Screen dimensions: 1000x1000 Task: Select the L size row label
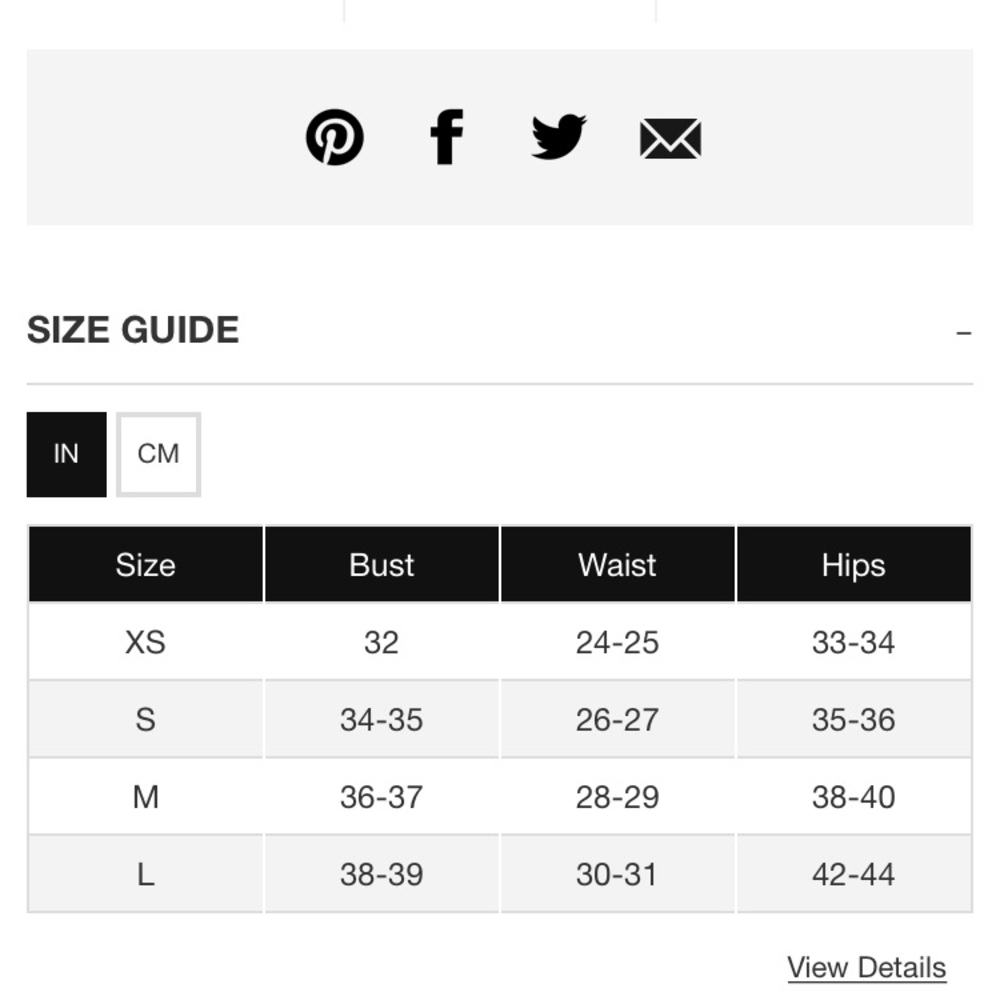click(145, 874)
